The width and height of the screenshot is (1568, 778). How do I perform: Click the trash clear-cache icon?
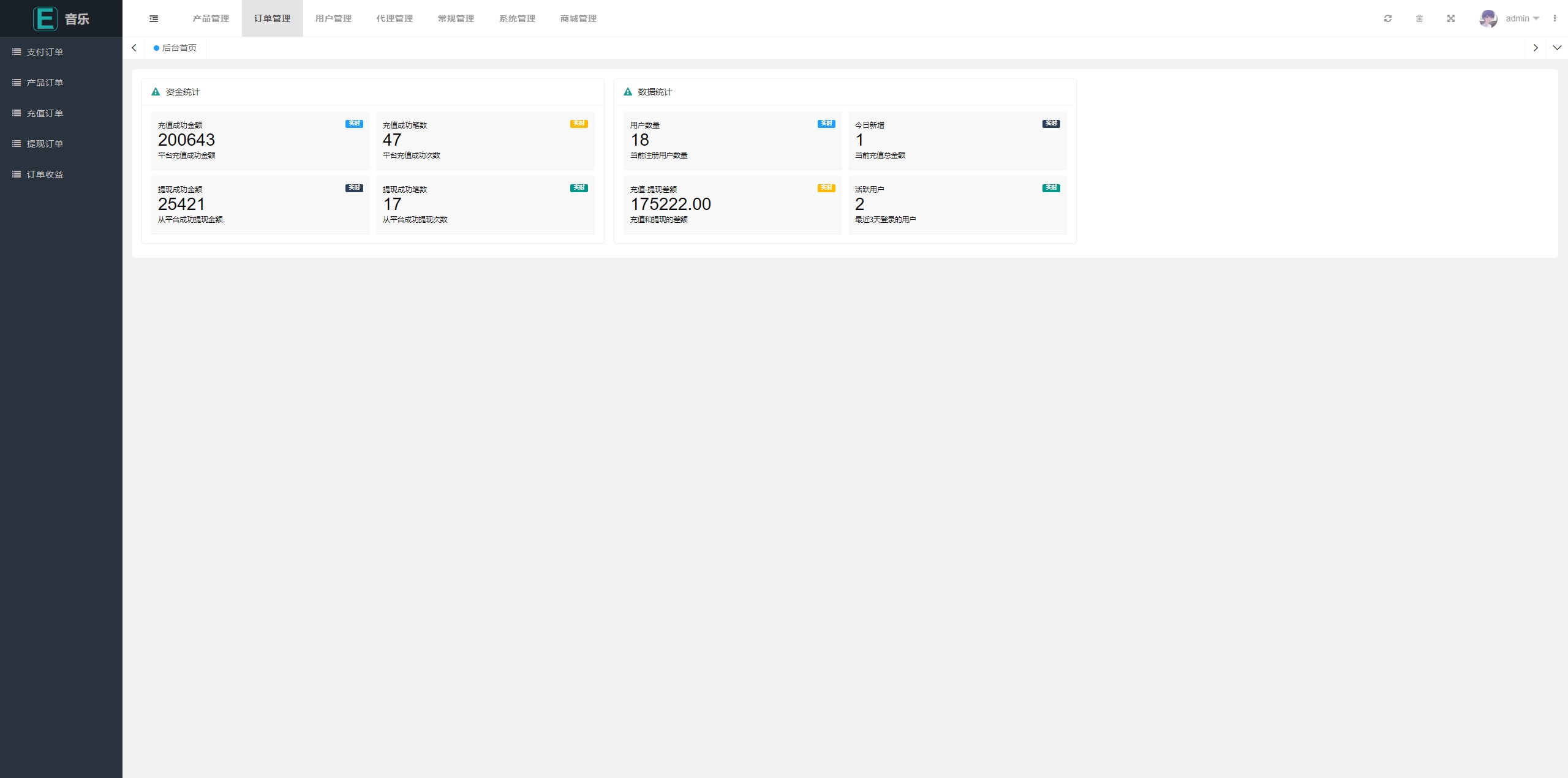pyautogui.click(x=1419, y=18)
